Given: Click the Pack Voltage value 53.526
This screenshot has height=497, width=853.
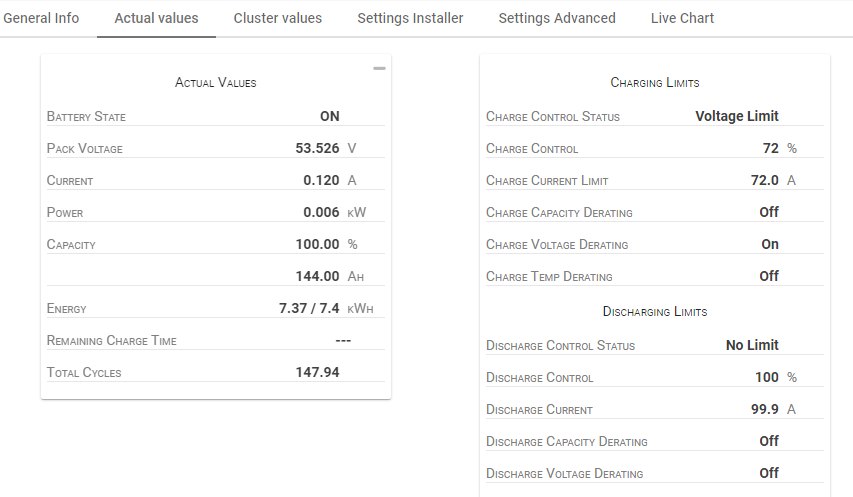Looking at the screenshot, I should [x=311, y=149].
